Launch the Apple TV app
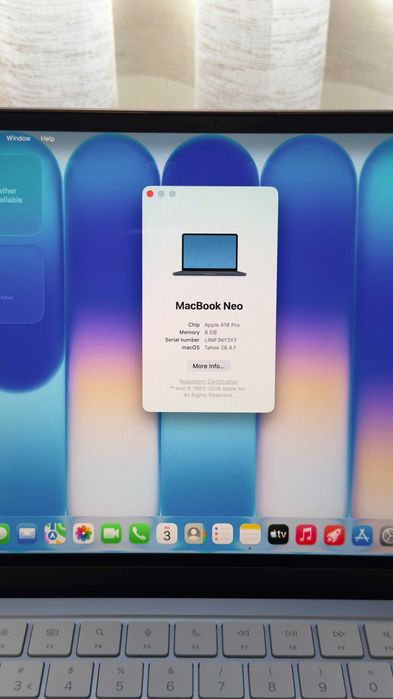The image size is (393, 699). coord(278,534)
